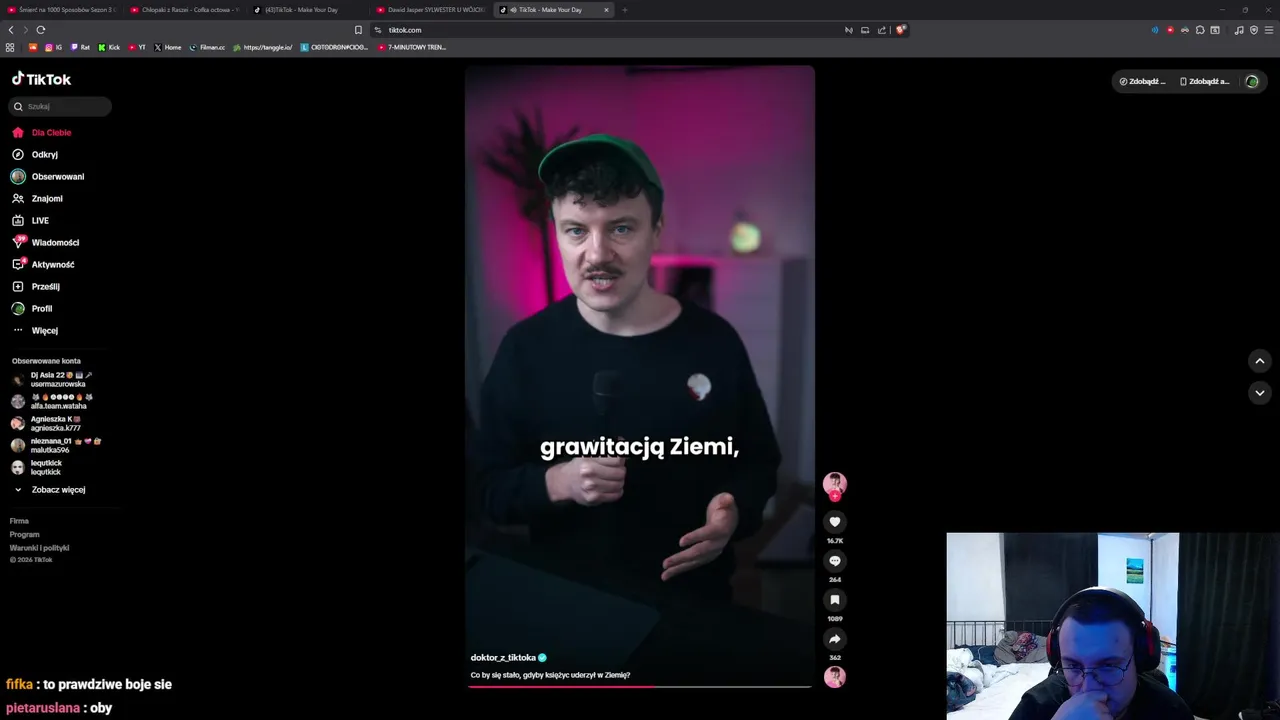This screenshot has width=1280, height=720.
Task: Click the shield VPN toolbar icon
Action: tap(1254, 30)
